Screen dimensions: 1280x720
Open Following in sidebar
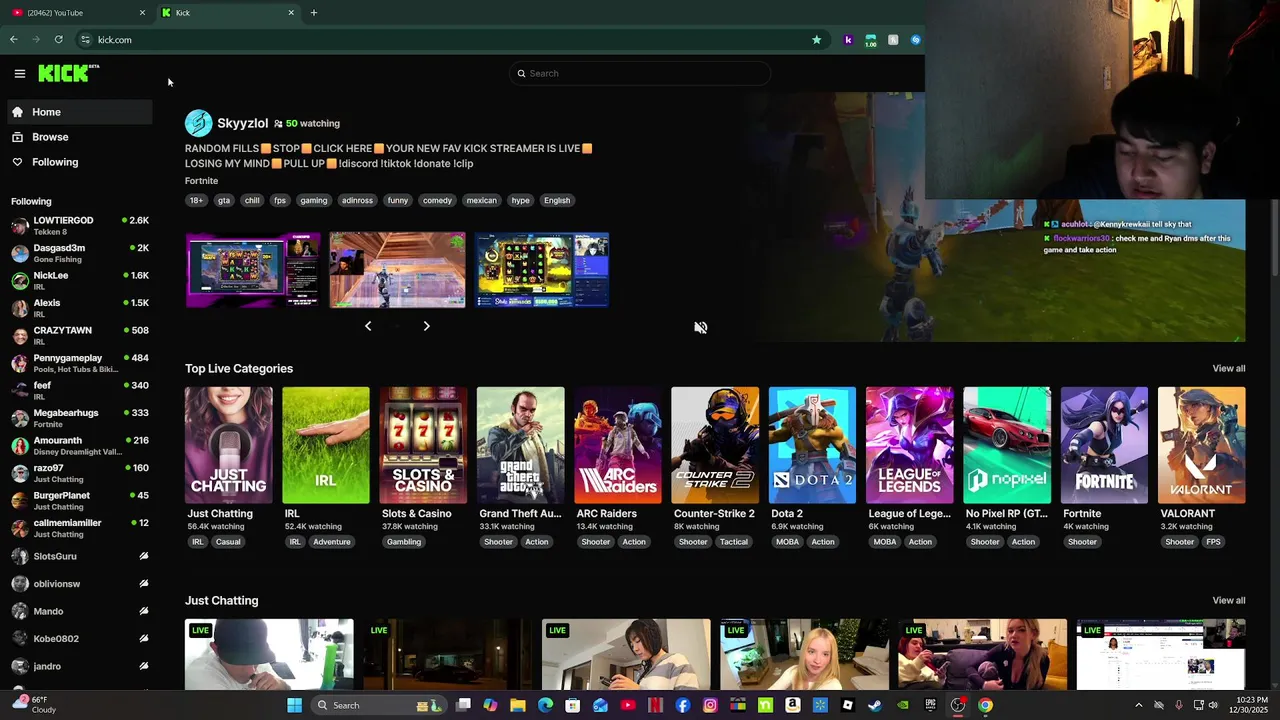80,162
